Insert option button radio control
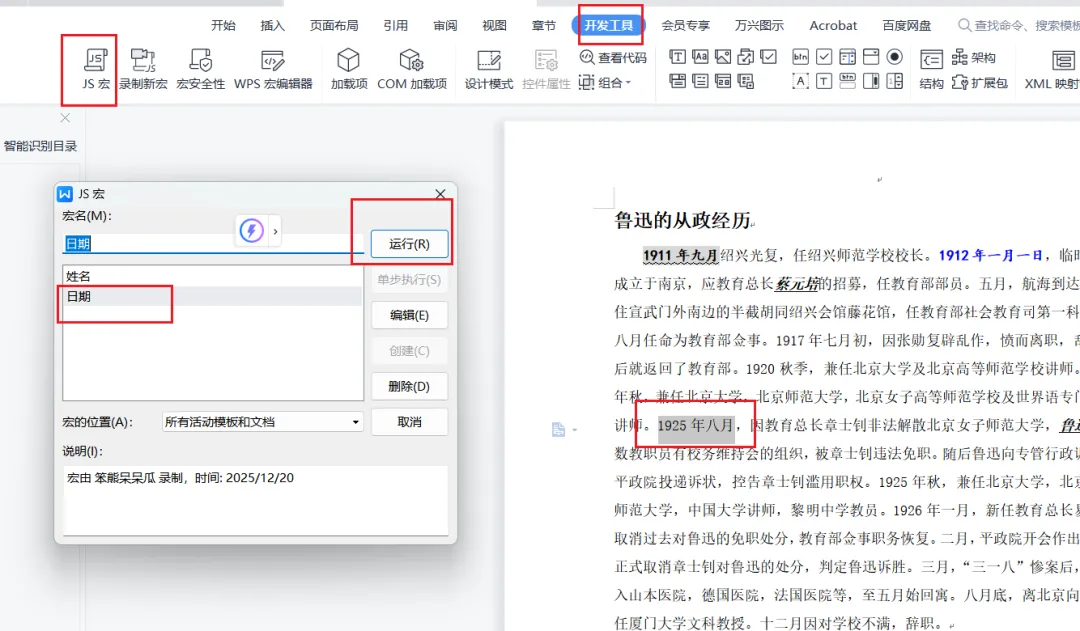 894,56
